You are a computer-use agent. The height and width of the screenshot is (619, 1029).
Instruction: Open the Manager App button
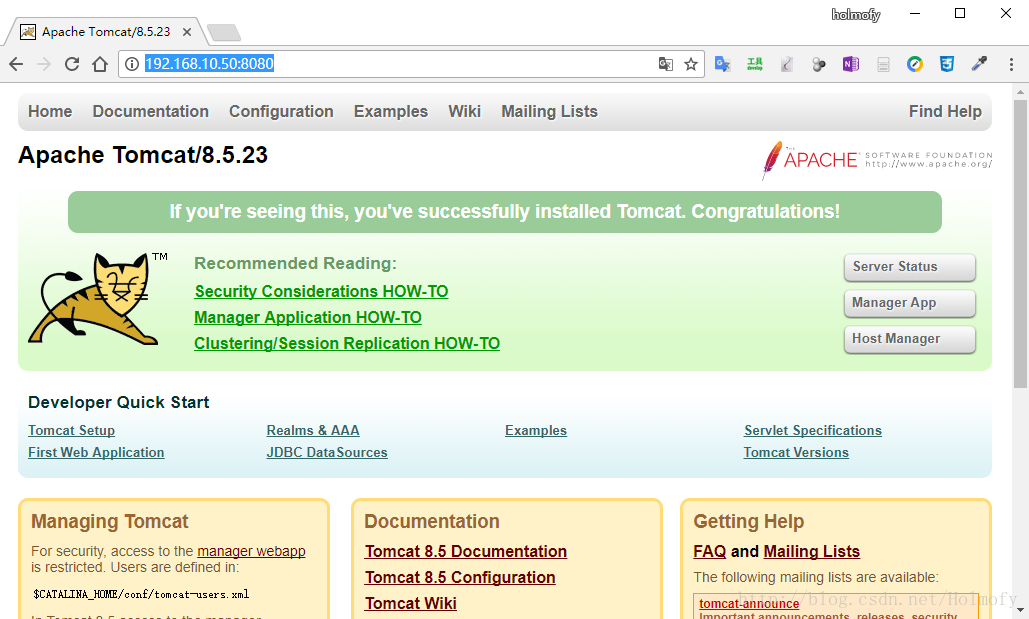click(910, 303)
